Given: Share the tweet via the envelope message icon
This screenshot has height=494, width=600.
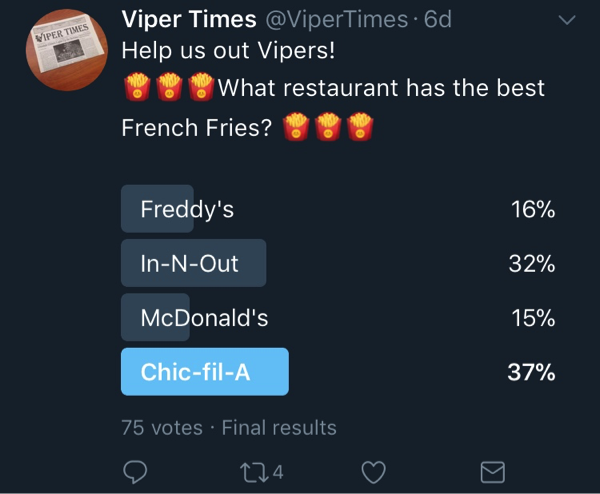Looking at the screenshot, I should click(492, 472).
